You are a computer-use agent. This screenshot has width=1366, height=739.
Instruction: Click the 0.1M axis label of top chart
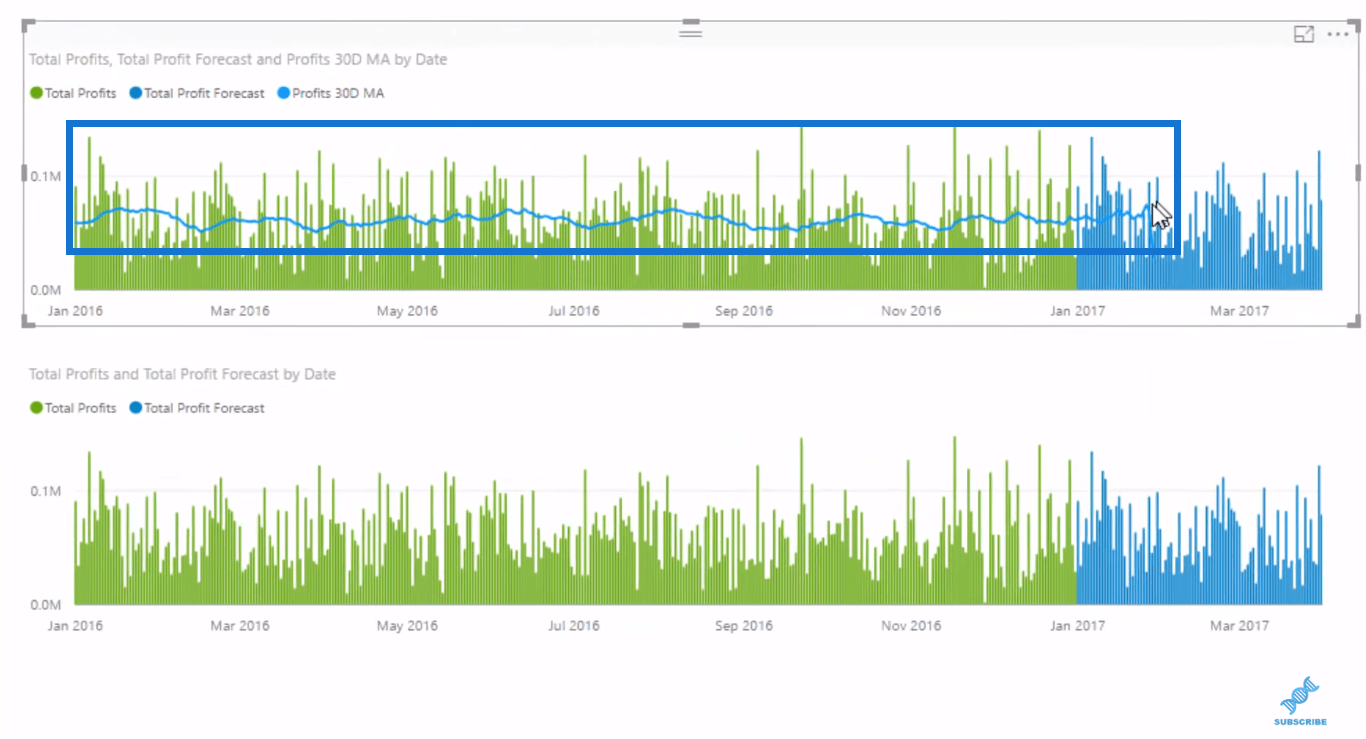45,176
